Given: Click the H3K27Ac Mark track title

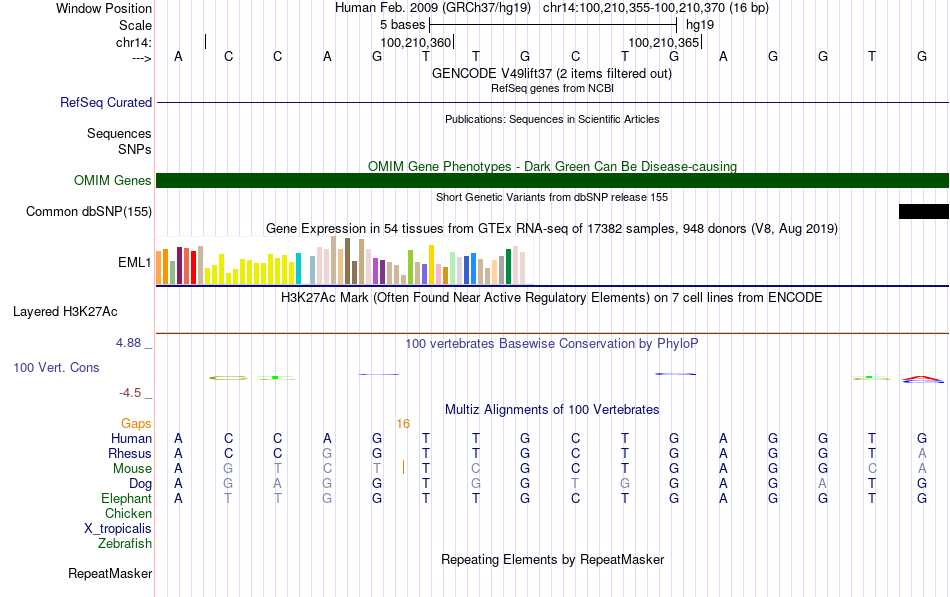Looking at the screenshot, I should 551,298.
